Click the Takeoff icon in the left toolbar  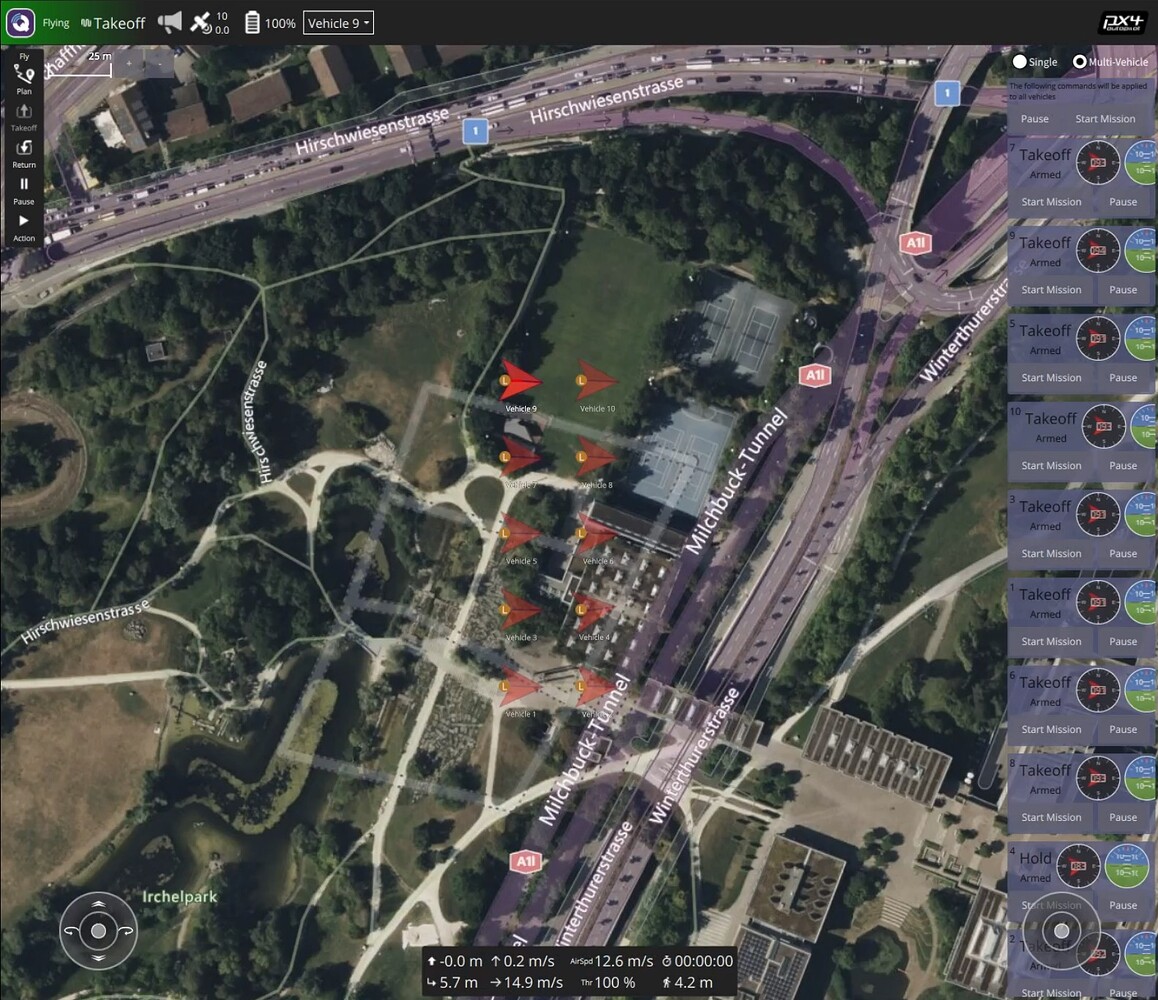coord(22,112)
